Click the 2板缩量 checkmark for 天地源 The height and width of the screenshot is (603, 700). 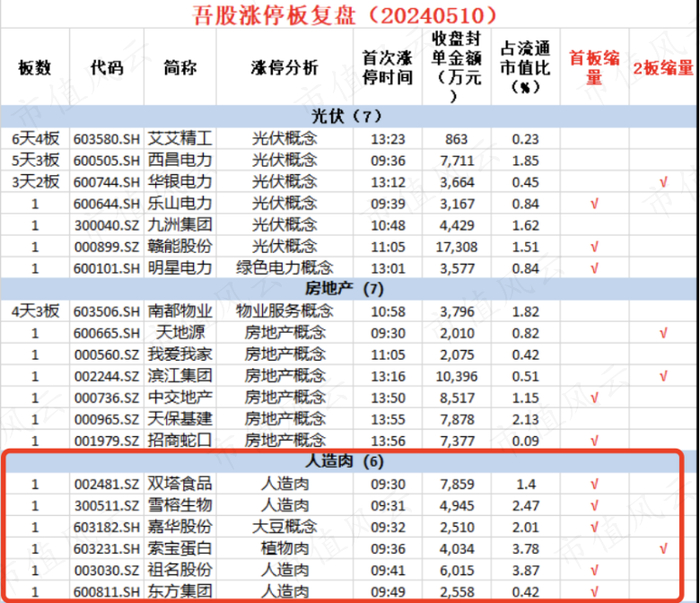pos(663,333)
